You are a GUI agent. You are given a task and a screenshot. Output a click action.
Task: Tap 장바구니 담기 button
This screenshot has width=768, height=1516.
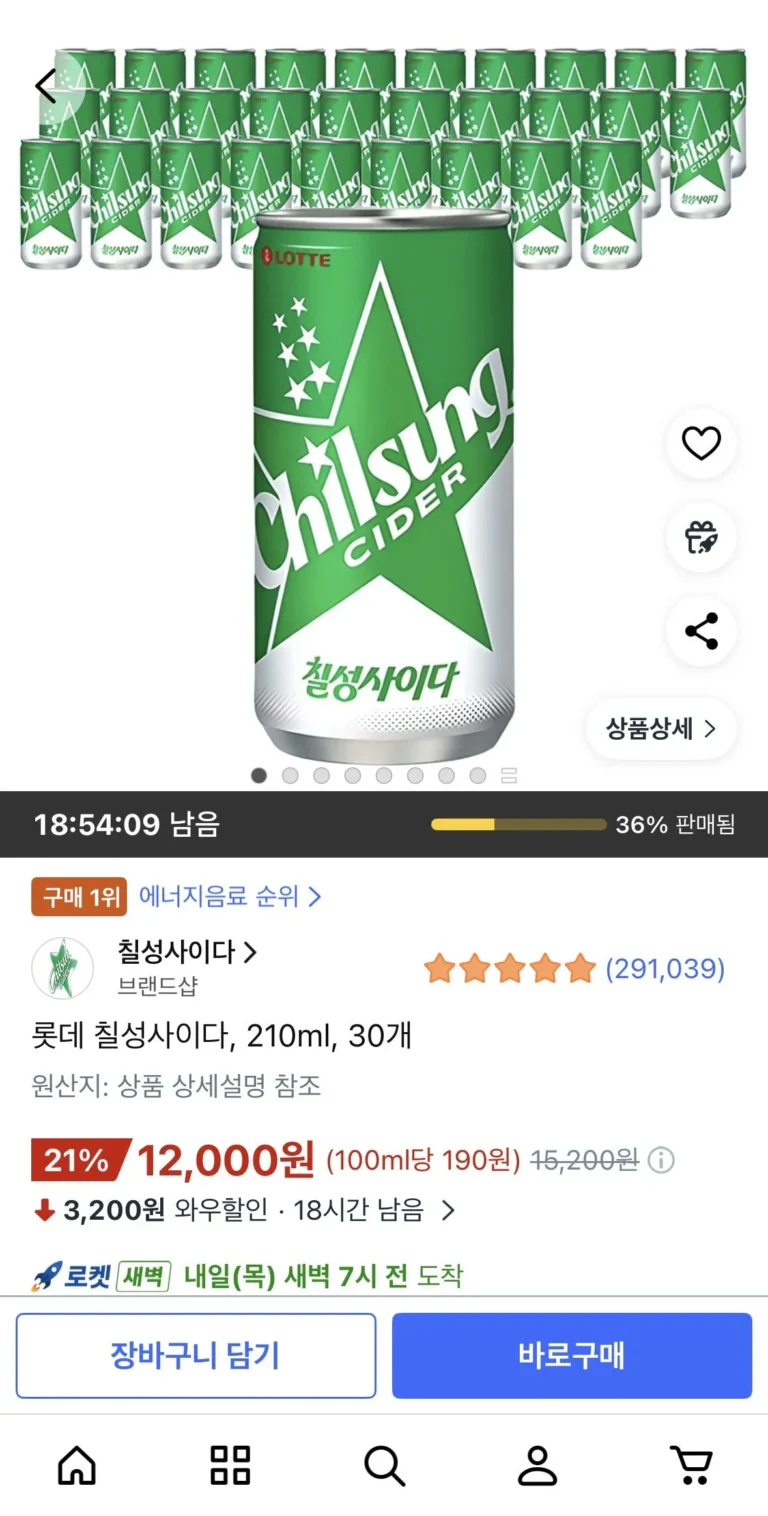point(196,1355)
